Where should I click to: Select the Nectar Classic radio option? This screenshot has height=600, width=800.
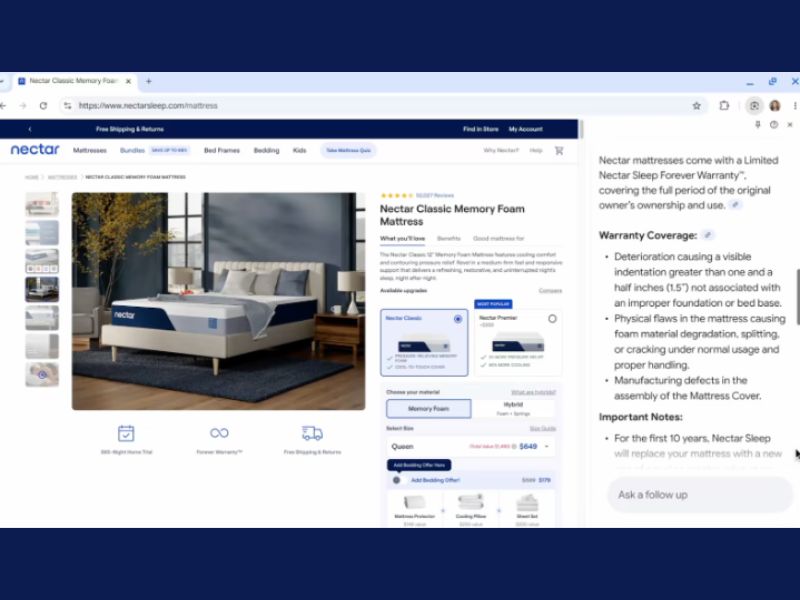458,319
